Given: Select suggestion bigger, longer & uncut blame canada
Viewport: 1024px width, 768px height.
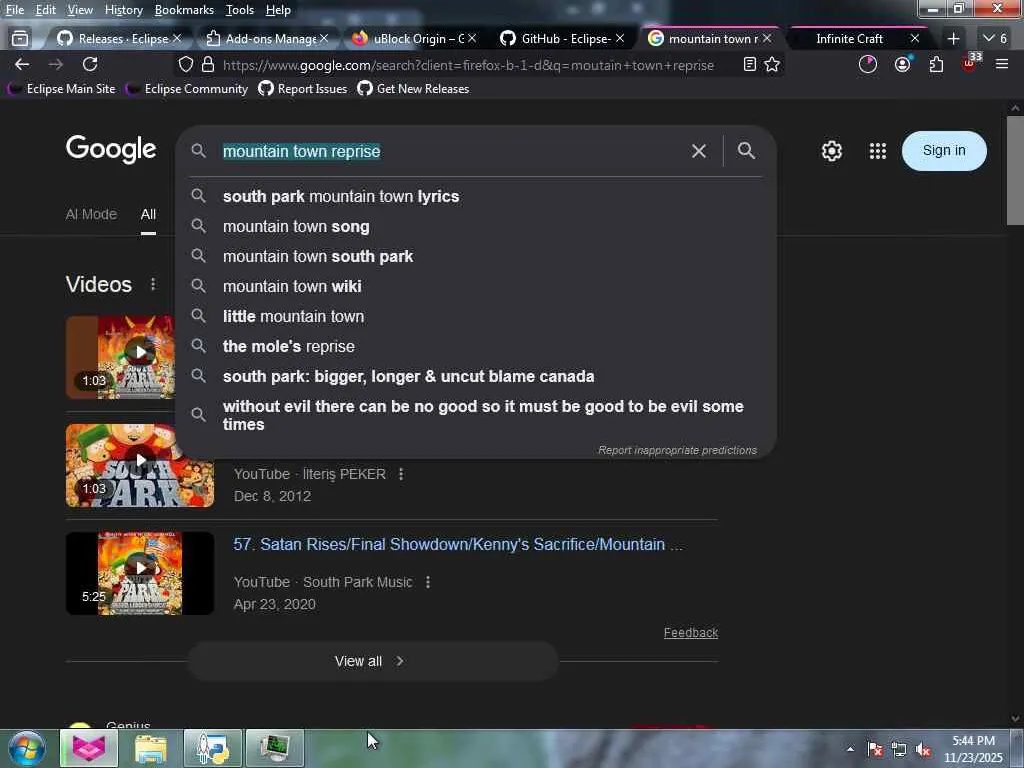Looking at the screenshot, I should point(476,376).
